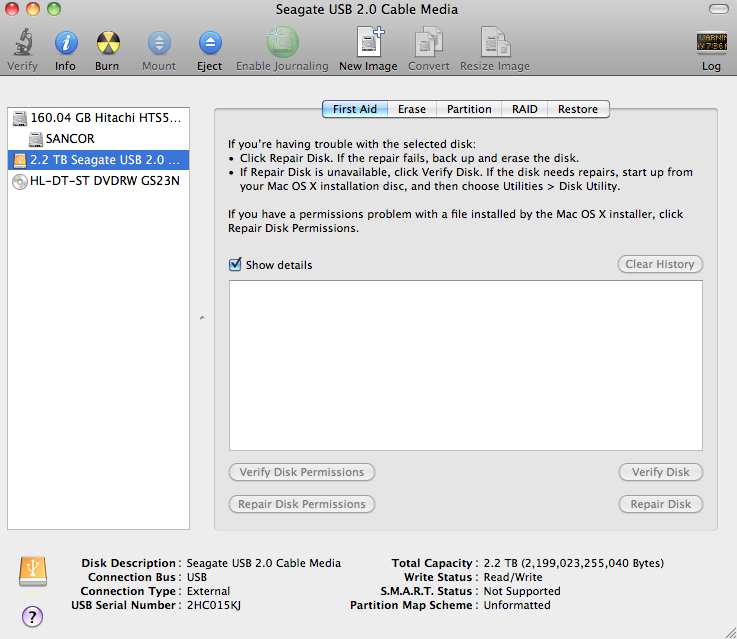Switch to the Erase tab

412,109
